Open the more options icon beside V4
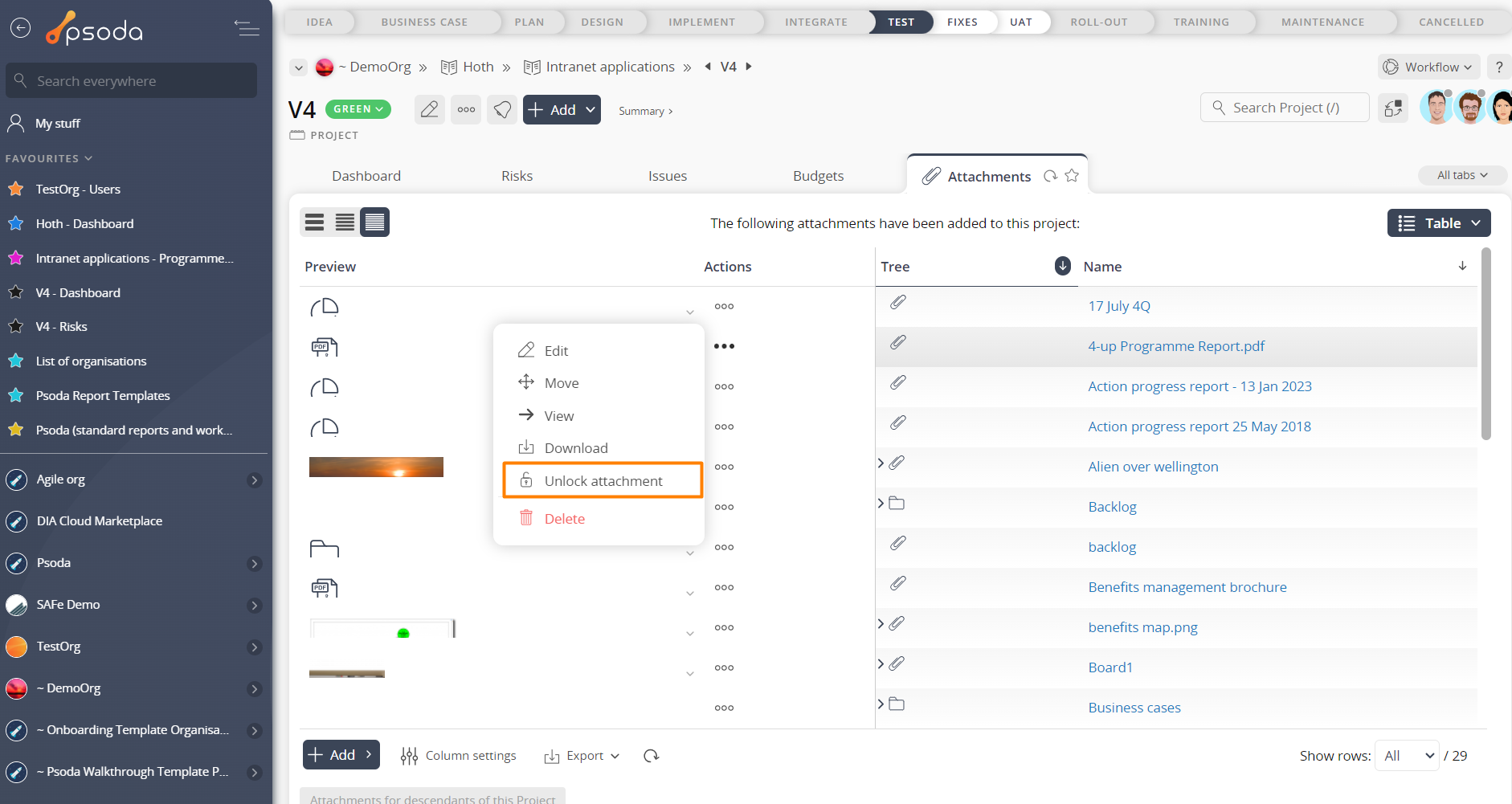 point(466,109)
